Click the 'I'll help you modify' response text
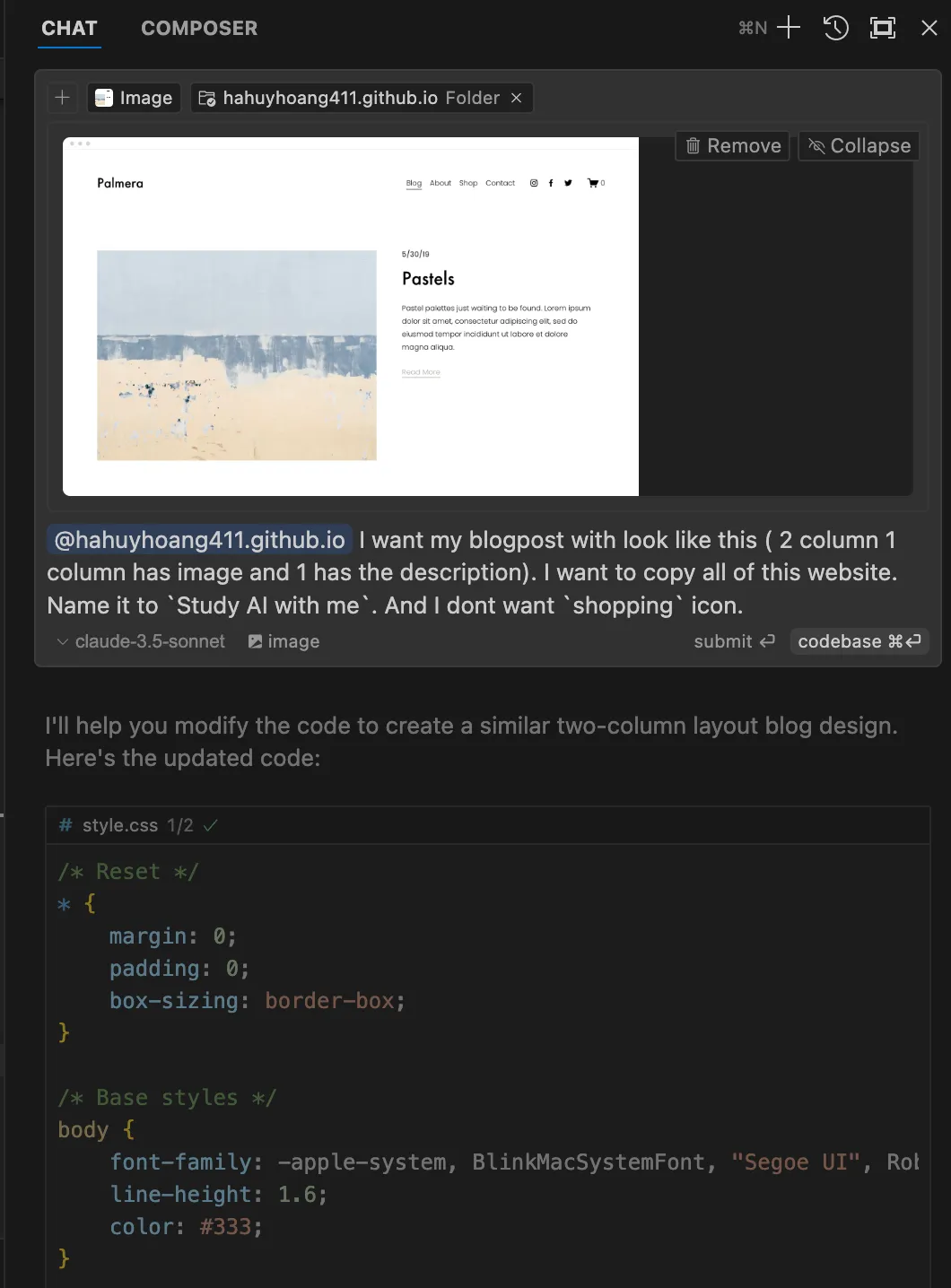 pyautogui.click(x=472, y=742)
